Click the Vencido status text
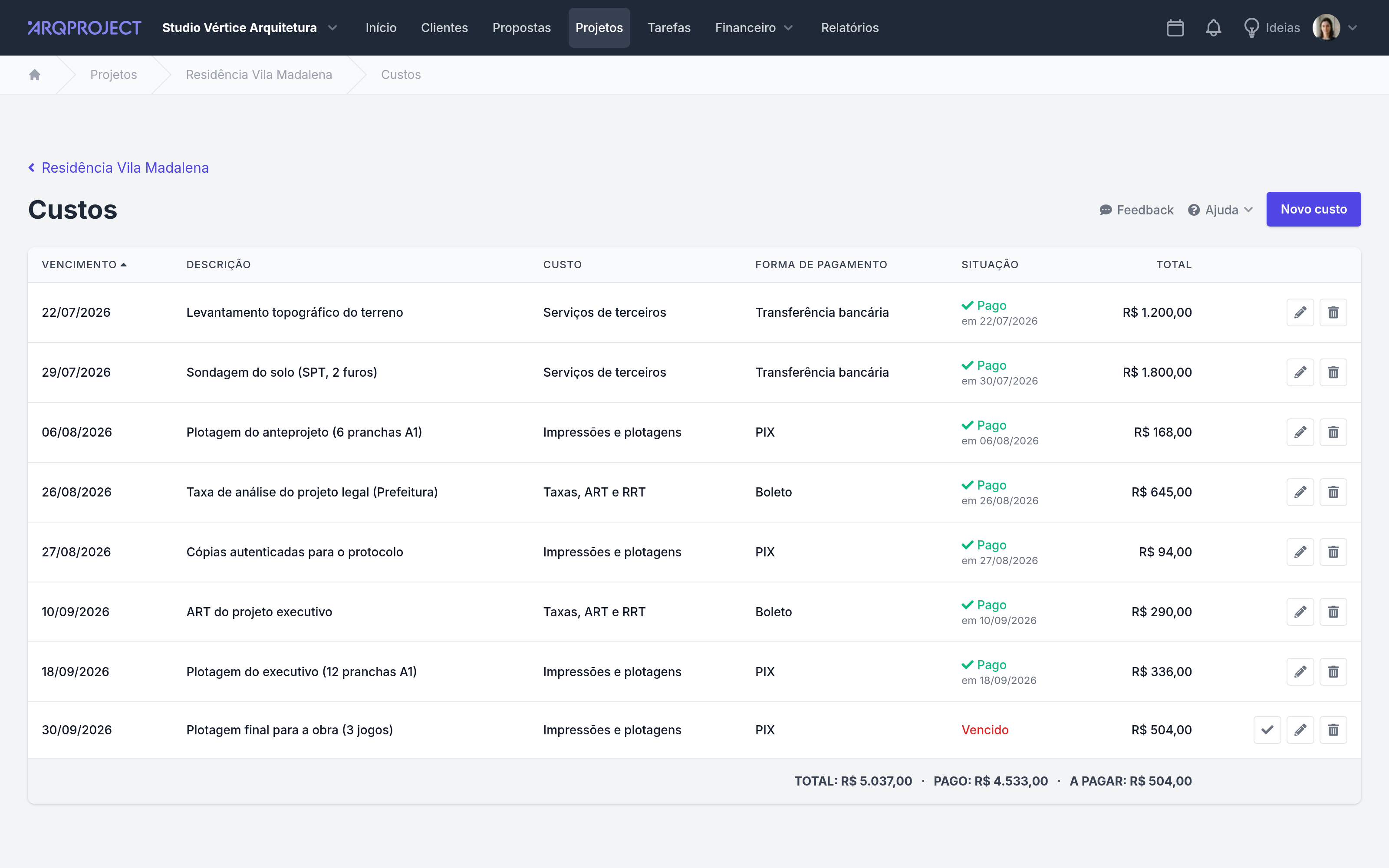The height and width of the screenshot is (868, 1389). (x=985, y=730)
